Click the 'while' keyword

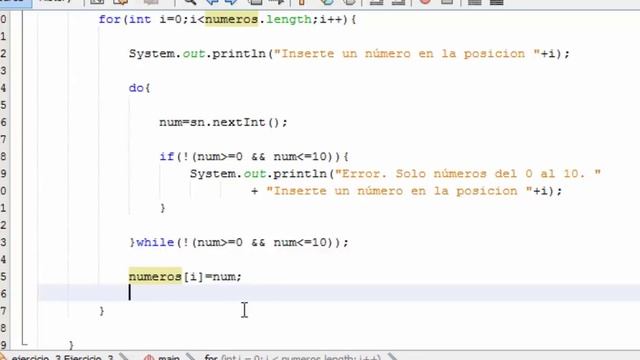[155, 242]
